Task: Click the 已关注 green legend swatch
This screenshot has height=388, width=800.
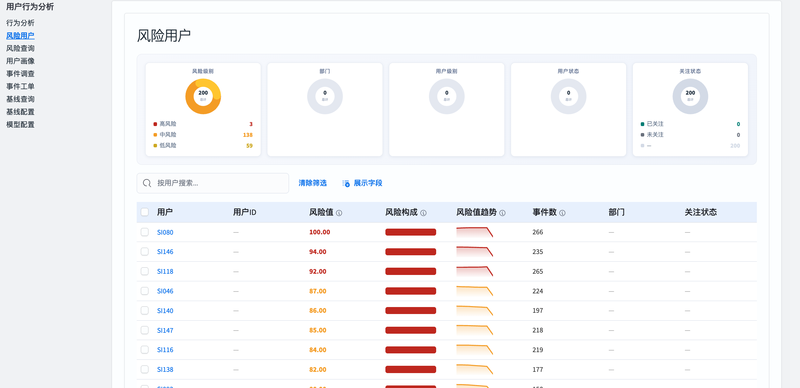Action: coord(642,124)
